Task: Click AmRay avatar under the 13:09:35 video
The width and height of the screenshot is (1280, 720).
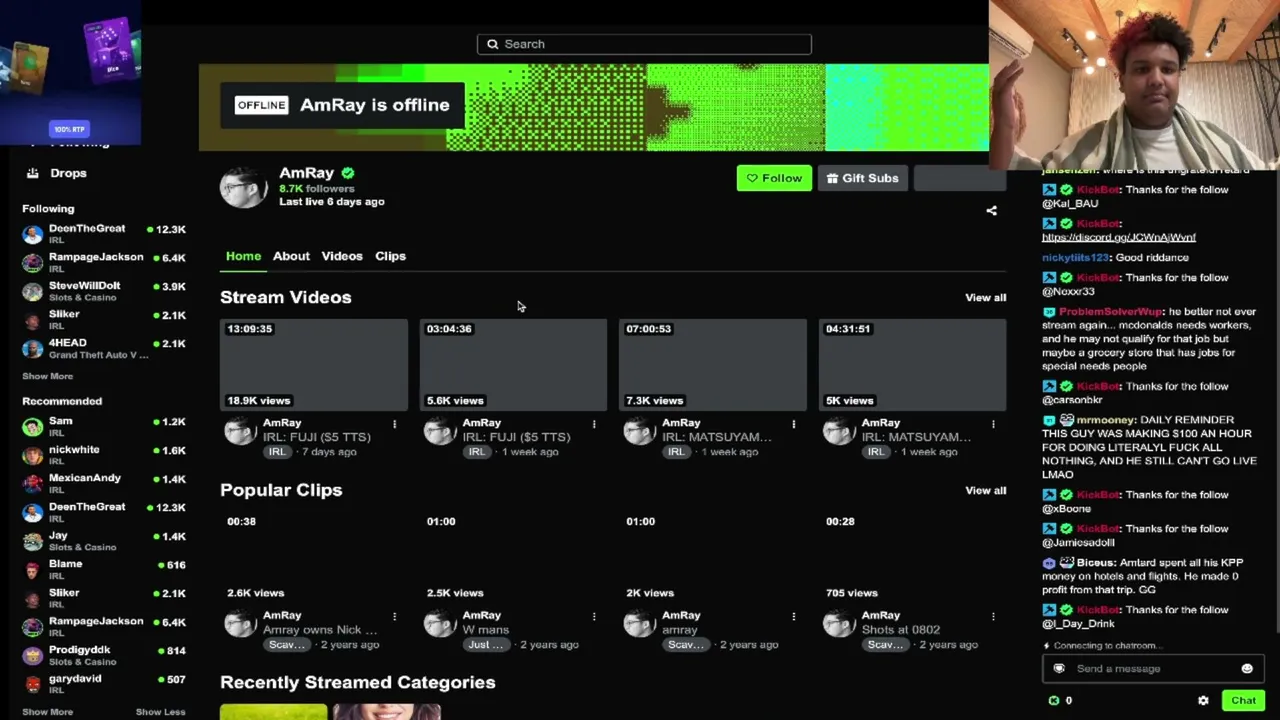Action: [x=240, y=432]
